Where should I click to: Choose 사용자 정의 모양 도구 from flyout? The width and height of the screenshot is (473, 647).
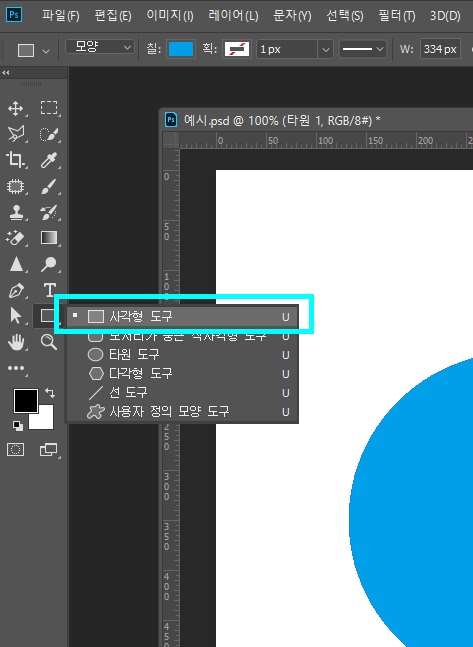point(182,411)
